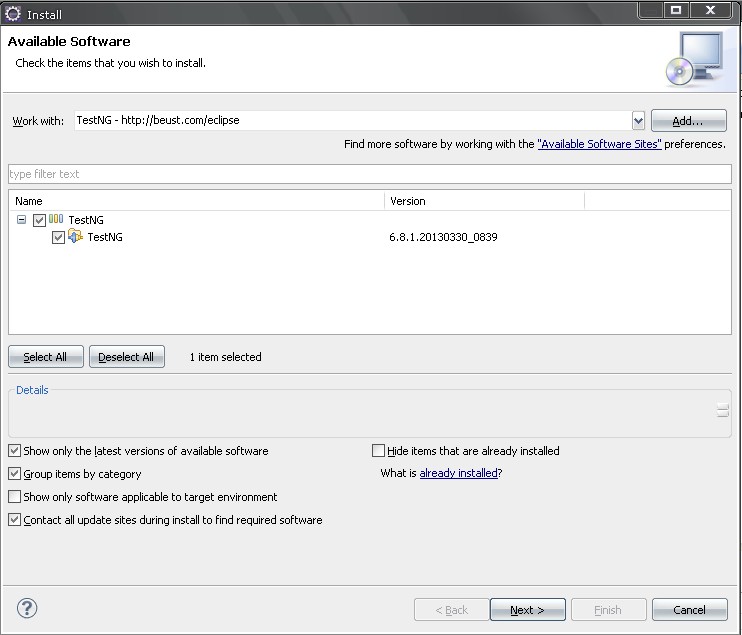Open the already installed link
Image resolution: width=742 pixels, height=635 pixels.
tap(459, 473)
